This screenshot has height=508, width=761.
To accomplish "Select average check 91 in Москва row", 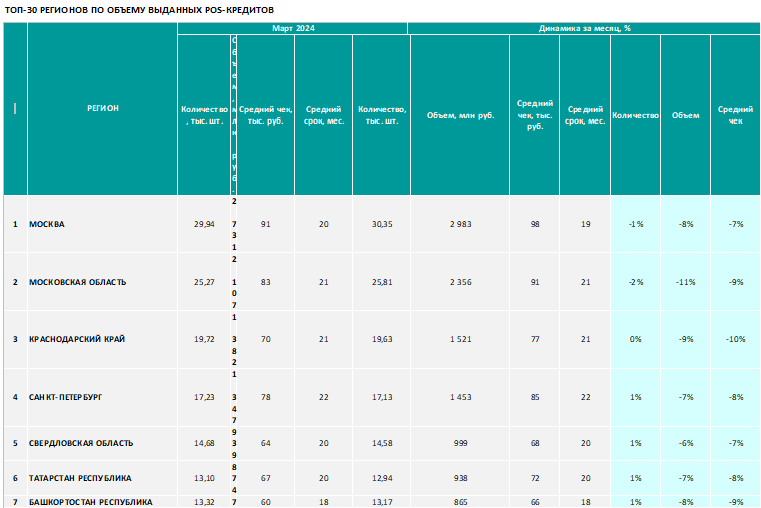I will click(265, 224).
